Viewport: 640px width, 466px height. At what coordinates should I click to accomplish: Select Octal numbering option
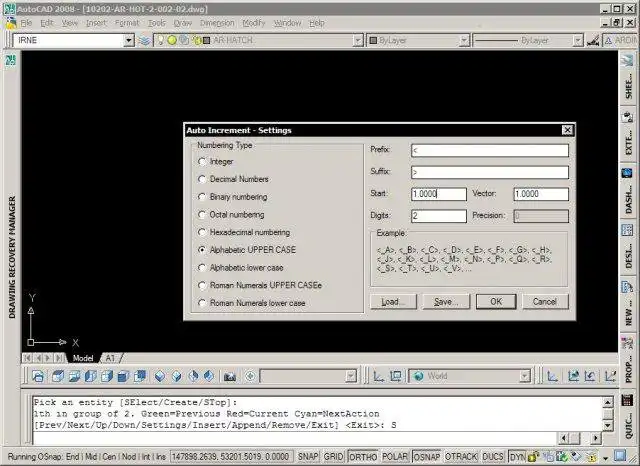coord(231,215)
